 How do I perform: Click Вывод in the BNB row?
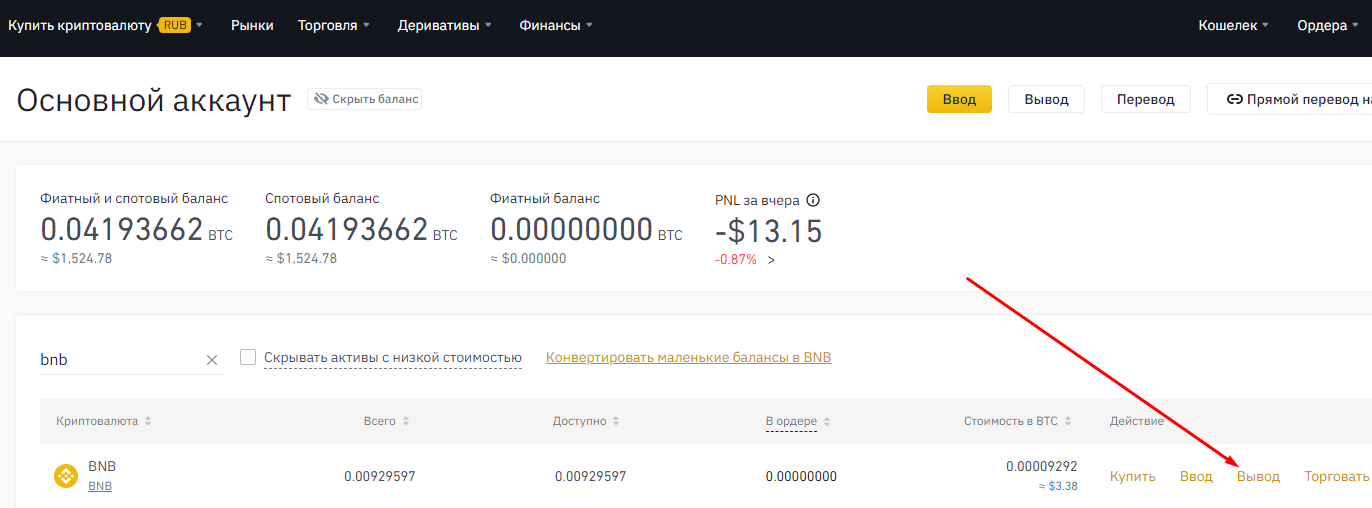click(1258, 476)
